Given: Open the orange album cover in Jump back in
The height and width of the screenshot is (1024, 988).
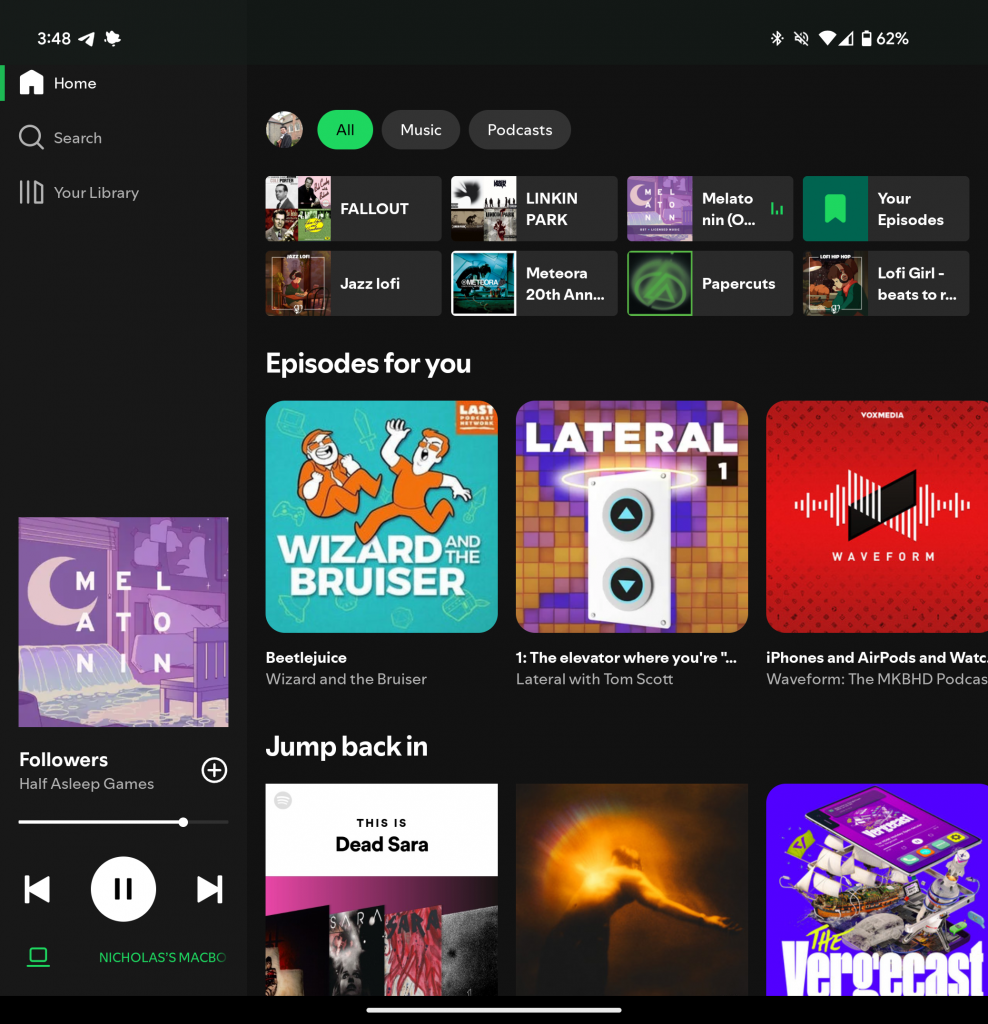Looking at the screenshot, I should point(631,889).
